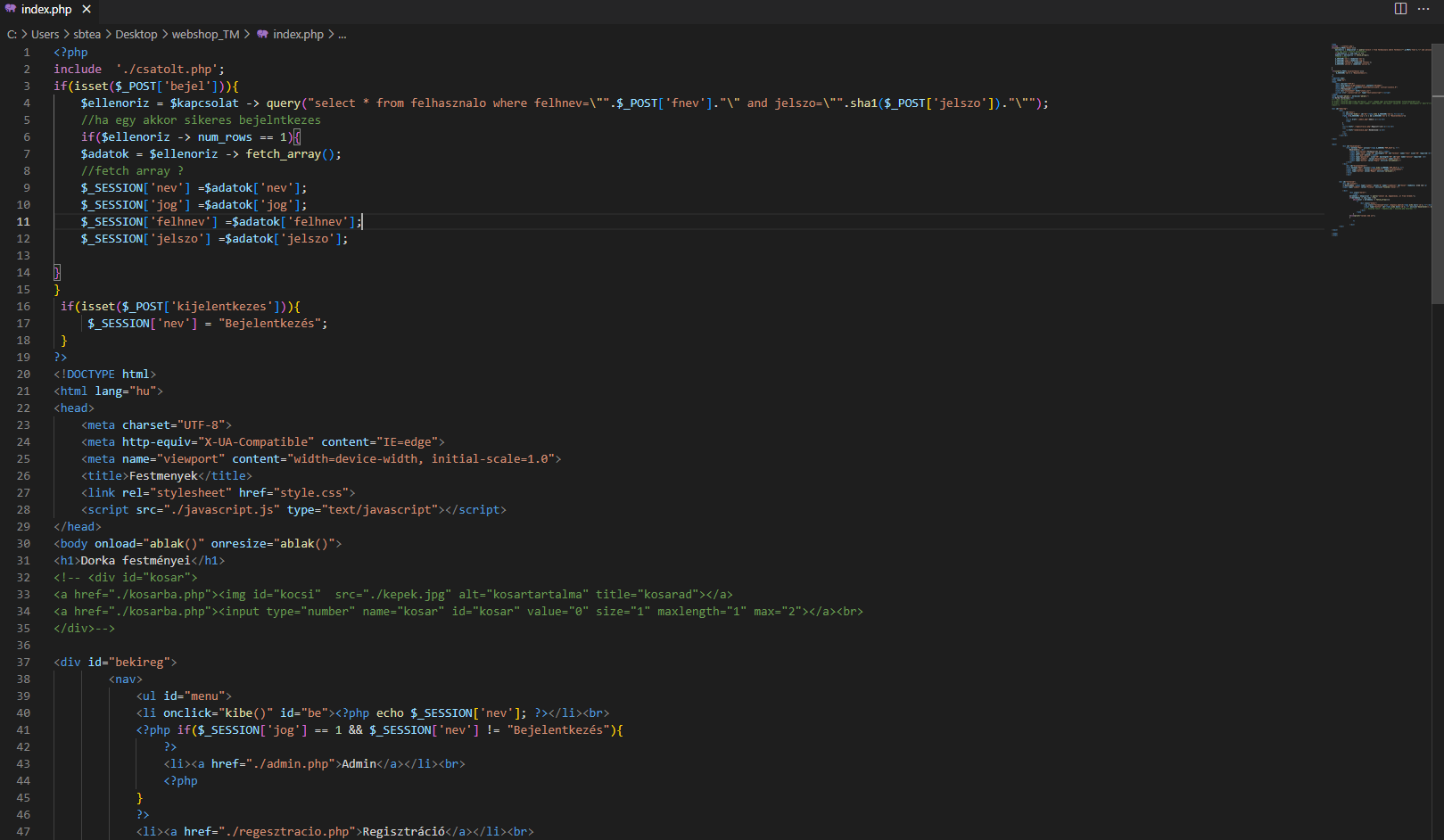This screenshot has height=840, width=1444.
Task: Click the "./admin.php" link line
Action: pyautogui.click(x=314, y=764)
